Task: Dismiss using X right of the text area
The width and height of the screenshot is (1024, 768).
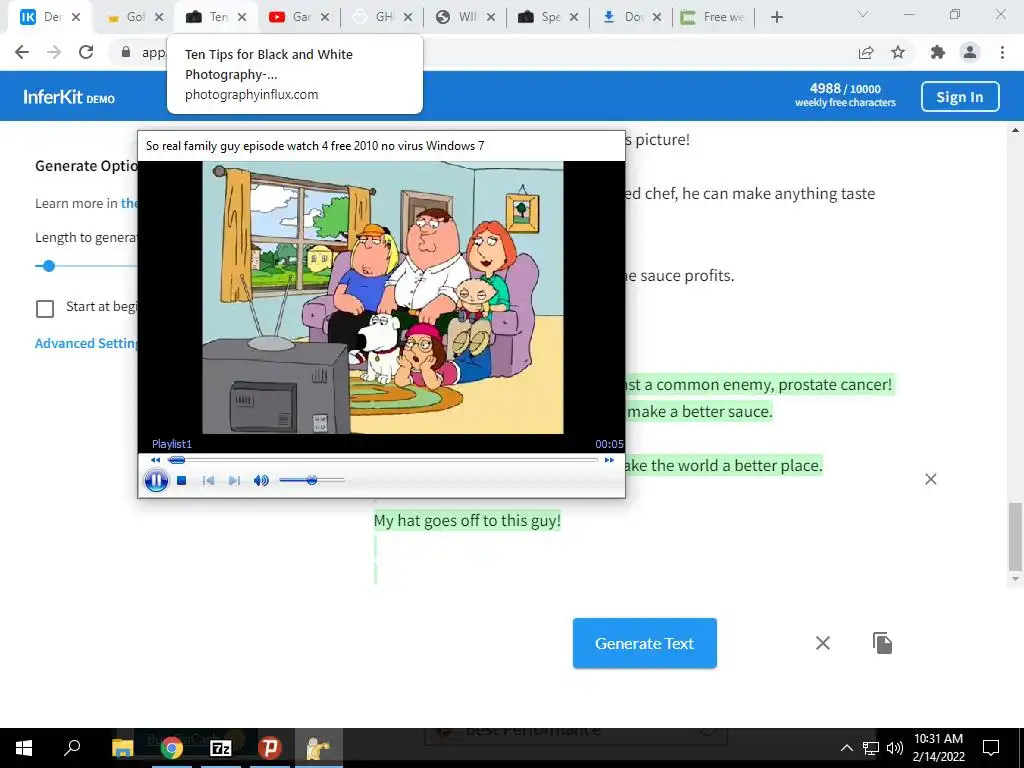Action: [931, 479]
